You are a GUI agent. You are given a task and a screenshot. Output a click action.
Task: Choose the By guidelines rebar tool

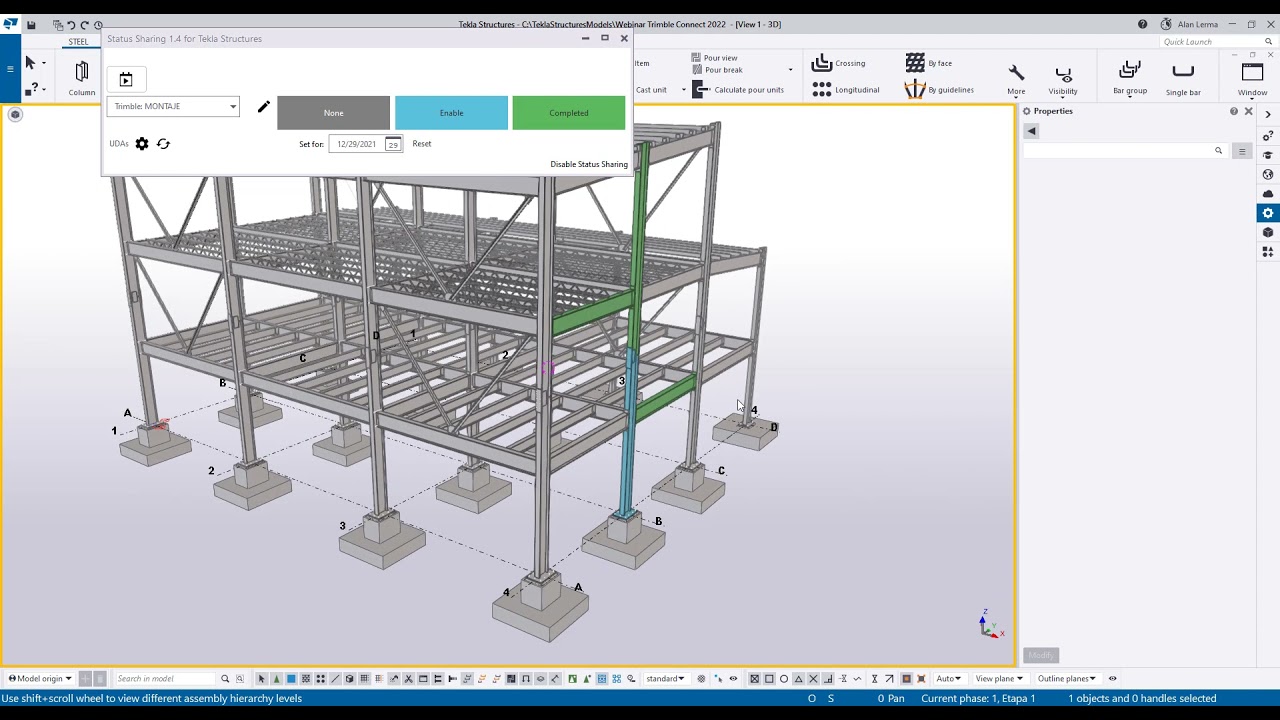point(939,90)
